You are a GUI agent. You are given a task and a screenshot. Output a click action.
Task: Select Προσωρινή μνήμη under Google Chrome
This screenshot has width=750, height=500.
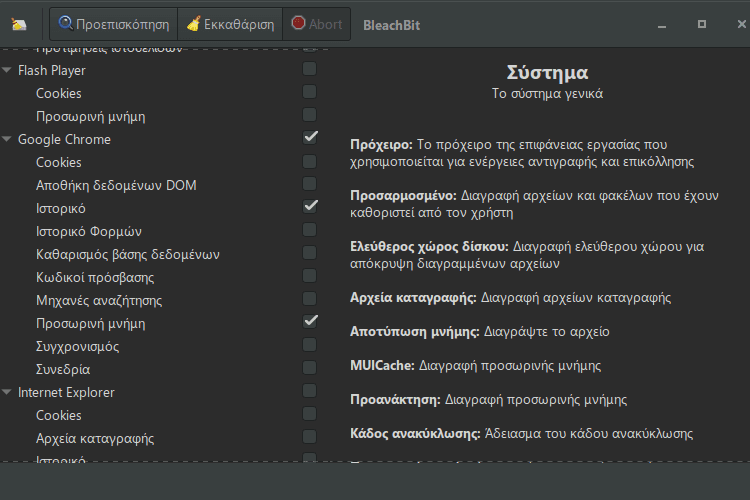pos(90,323)
